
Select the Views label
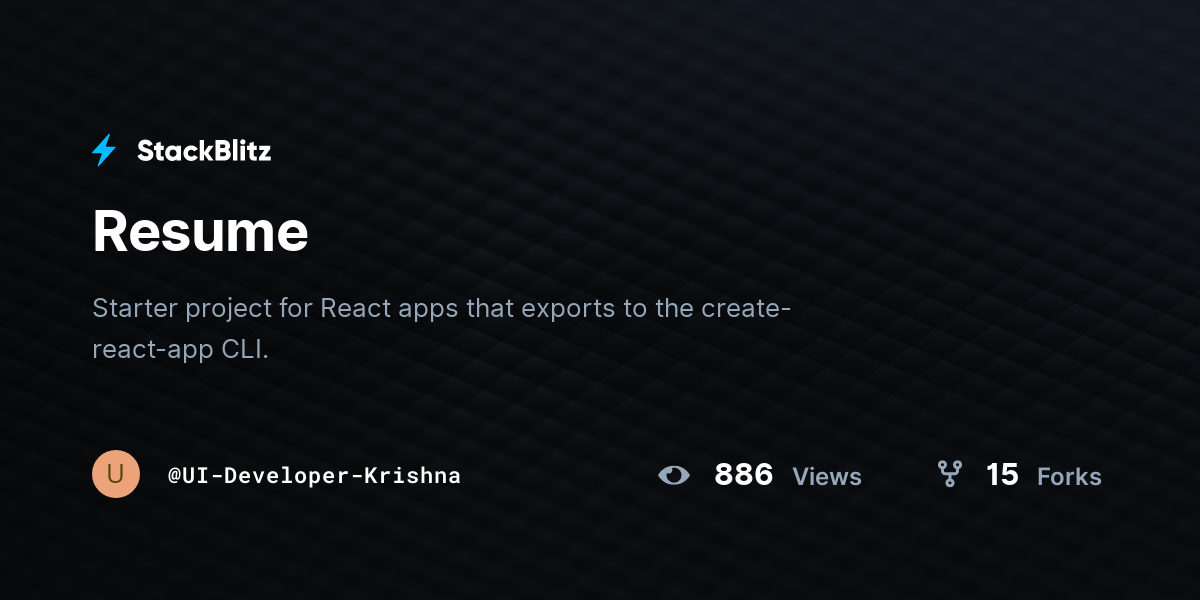click(x=827, y=477)
